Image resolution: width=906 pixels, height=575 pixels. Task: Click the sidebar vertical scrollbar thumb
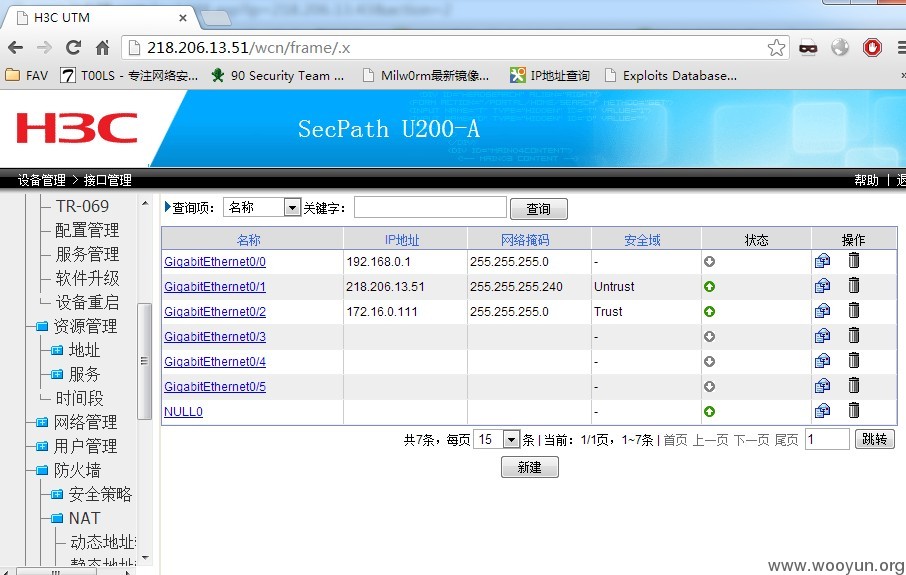coord(144,361)
